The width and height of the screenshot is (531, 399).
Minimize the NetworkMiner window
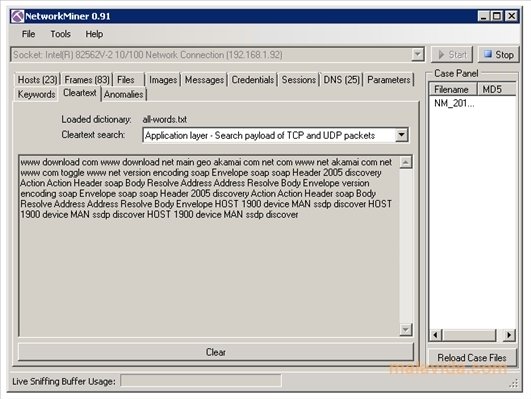484,16
